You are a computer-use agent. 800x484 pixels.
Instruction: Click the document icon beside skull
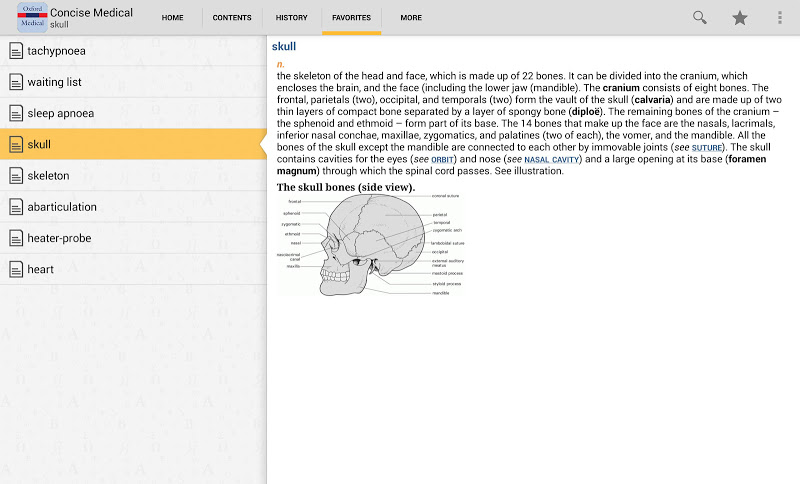[16, 144]
